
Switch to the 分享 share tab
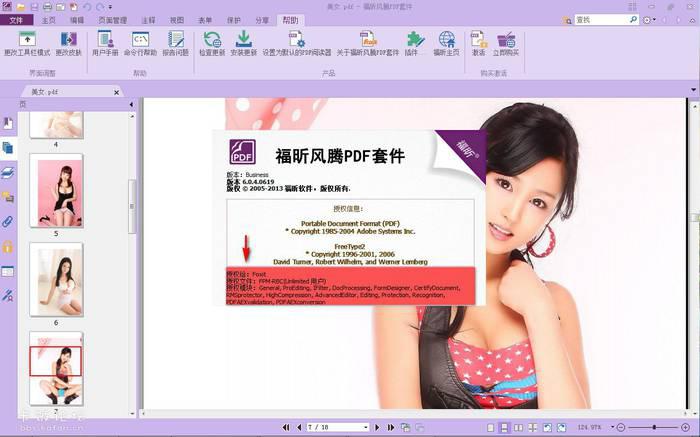click(x=262, y=20)
